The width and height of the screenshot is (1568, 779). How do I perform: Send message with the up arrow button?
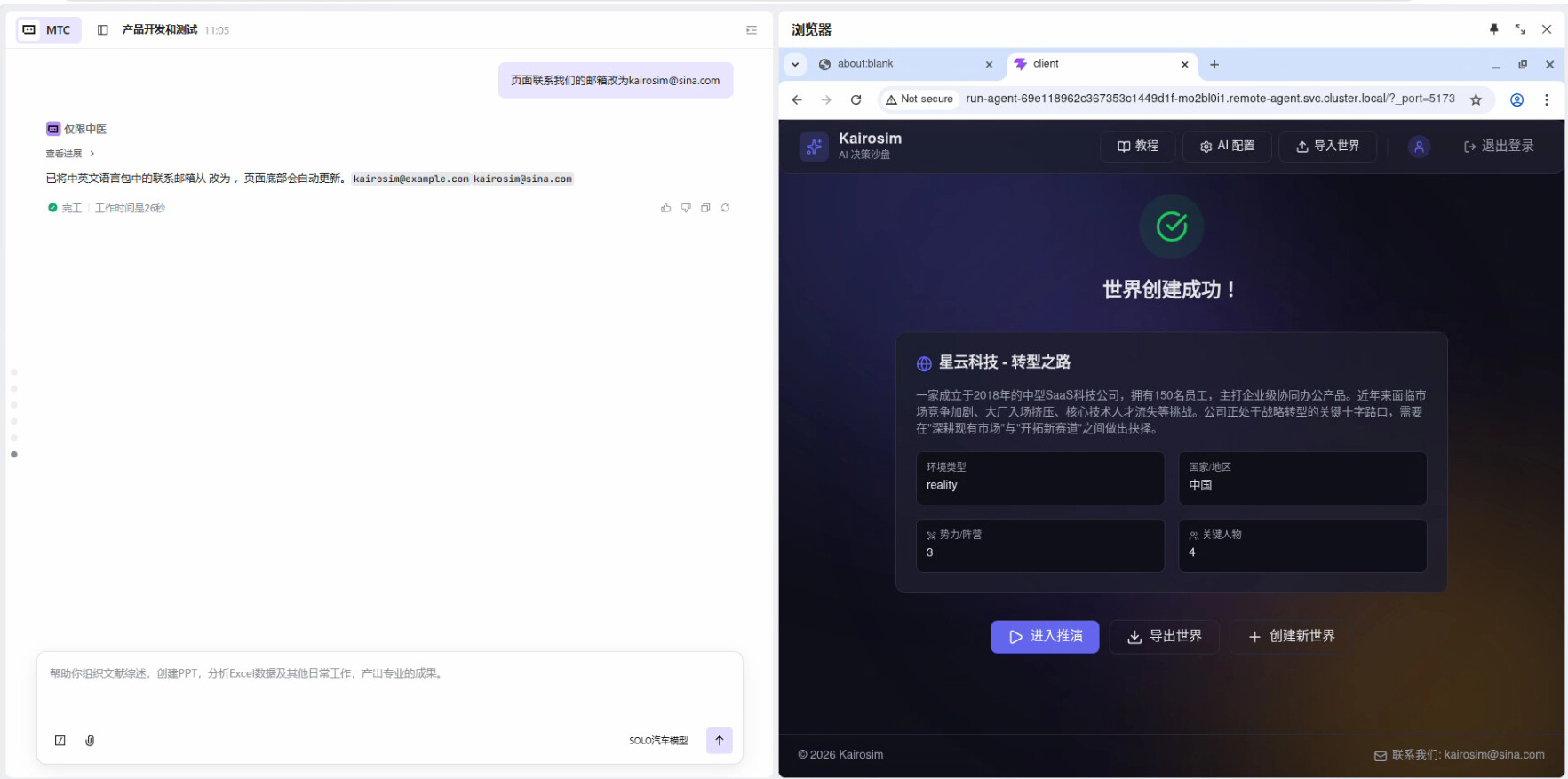[719, 741]
